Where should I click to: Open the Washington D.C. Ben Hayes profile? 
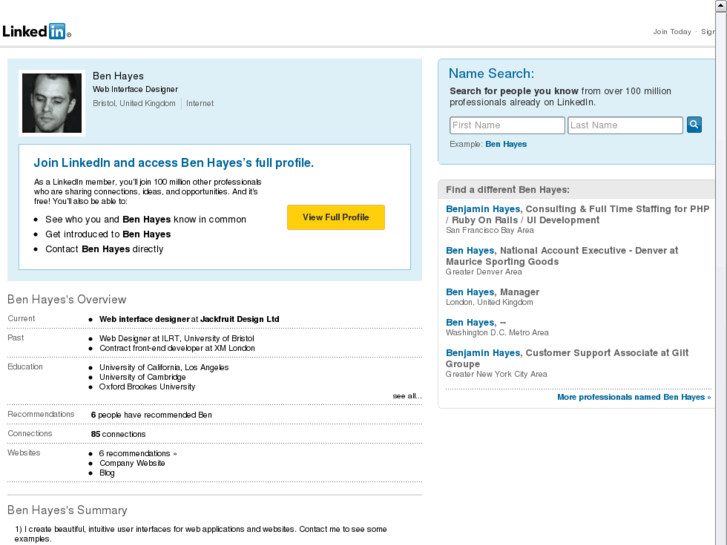coord(470,322)
